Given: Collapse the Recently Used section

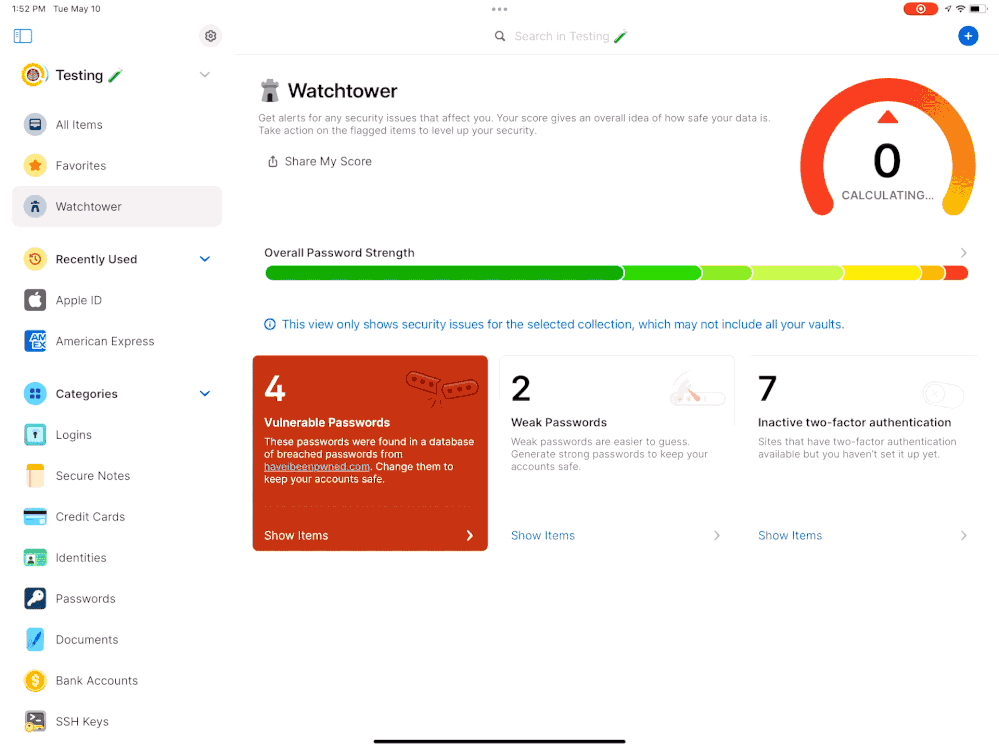Looking at the screenshot, I should tap(204, 259).
